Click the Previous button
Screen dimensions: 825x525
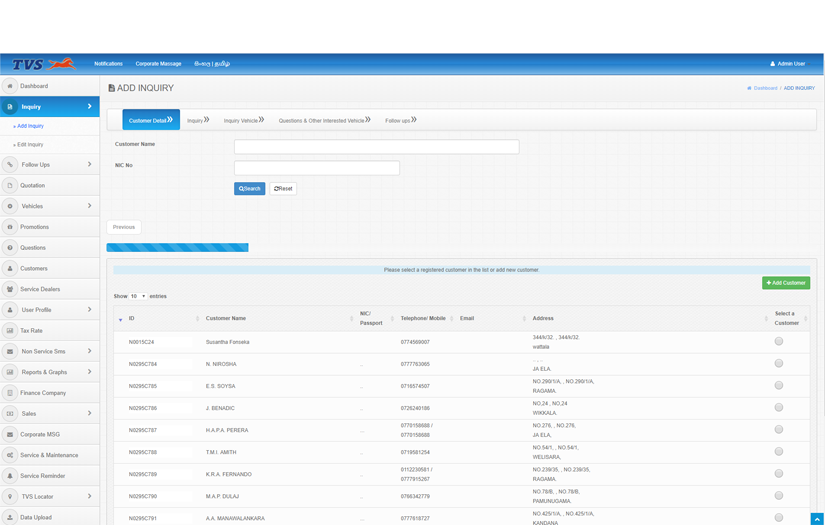[124, 227]
